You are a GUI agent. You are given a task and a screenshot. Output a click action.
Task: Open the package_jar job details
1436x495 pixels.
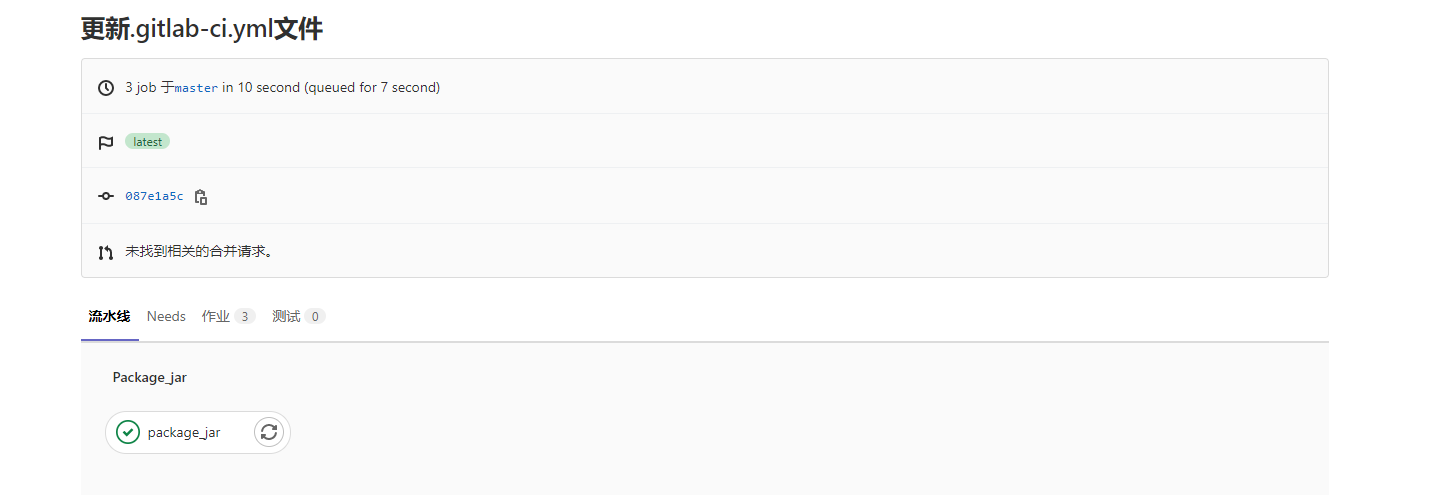pyautogui.click(x=184, y=432)
